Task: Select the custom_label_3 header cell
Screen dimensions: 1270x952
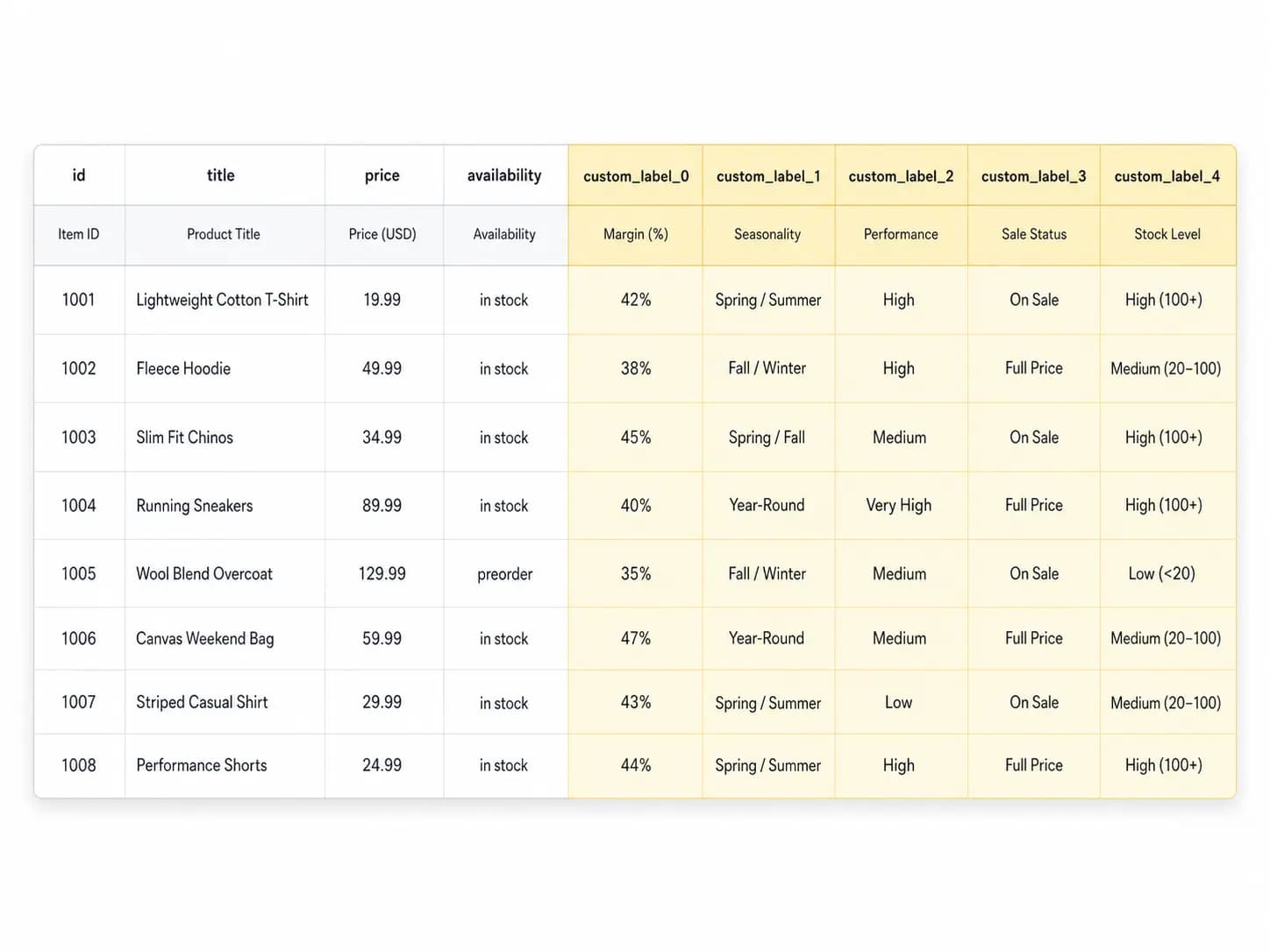Action: tap(1033, 176)
